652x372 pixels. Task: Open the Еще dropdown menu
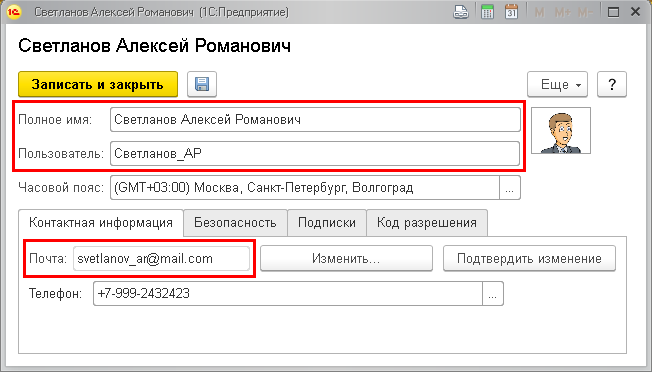click(558, 84)
